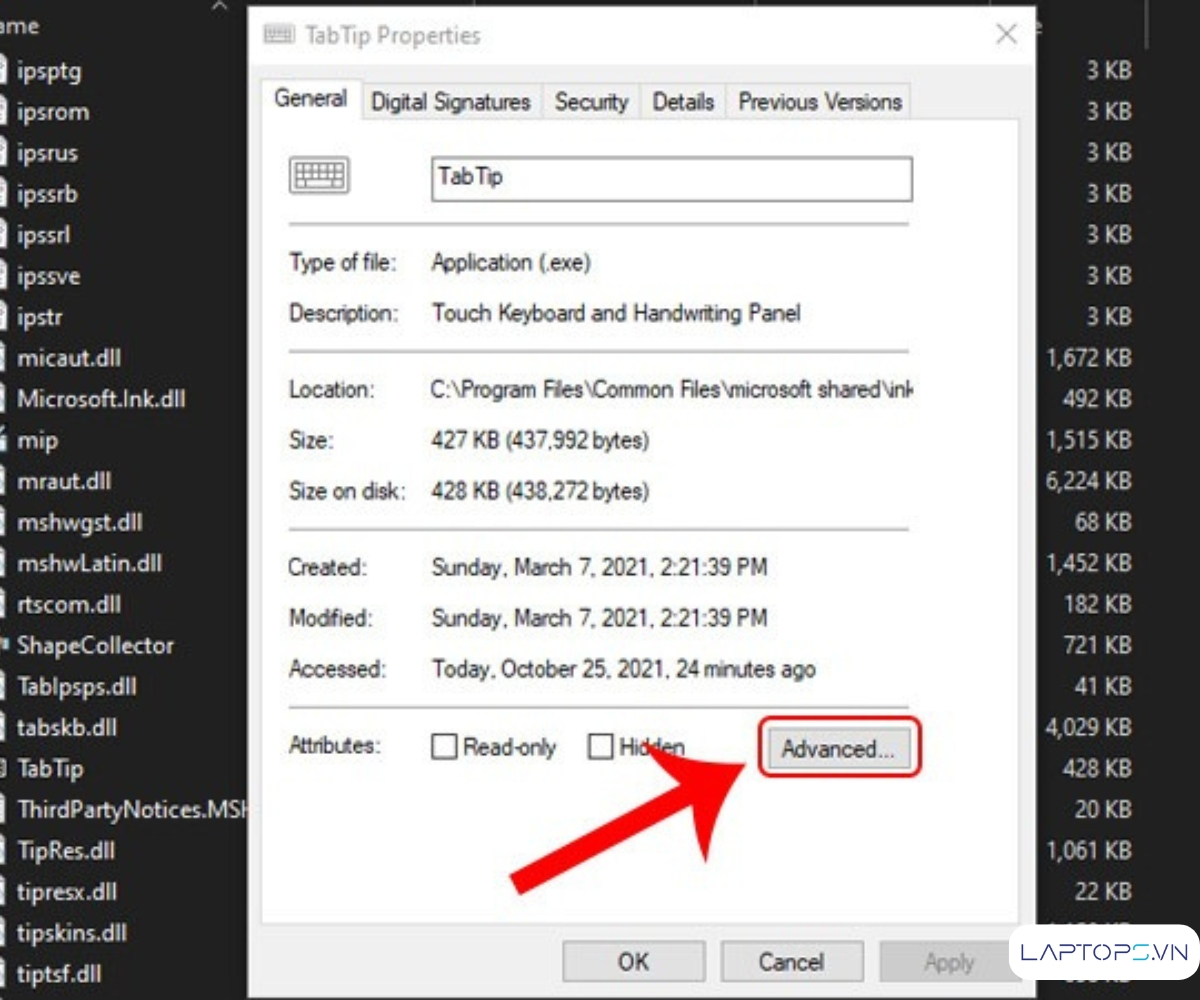Select tipskins.dll in the file list
Screen dimensions: 1200x1000
tap(72, 932)
